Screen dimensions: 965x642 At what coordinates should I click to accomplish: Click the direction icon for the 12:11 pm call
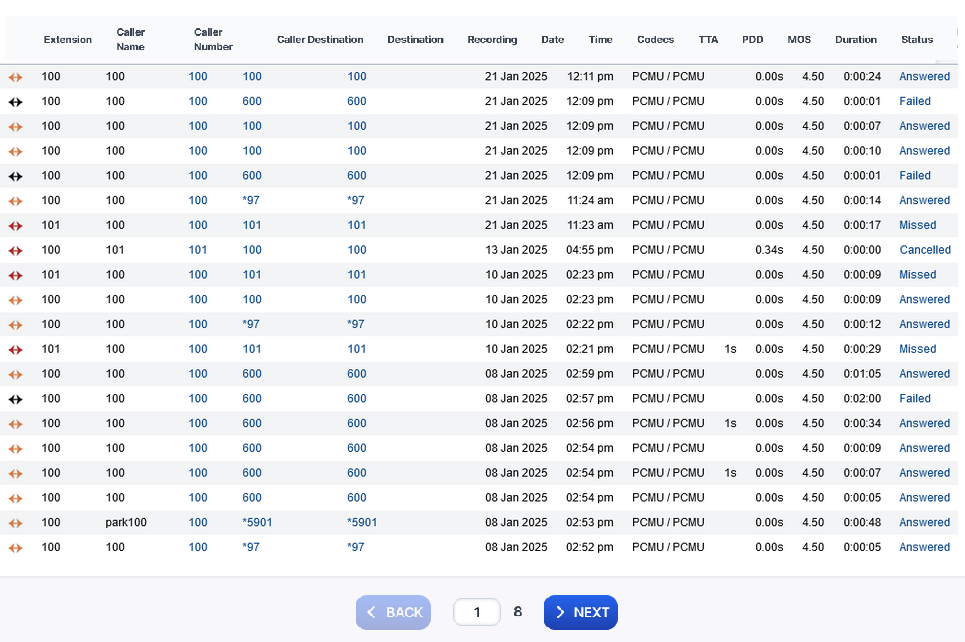[15, 77]
